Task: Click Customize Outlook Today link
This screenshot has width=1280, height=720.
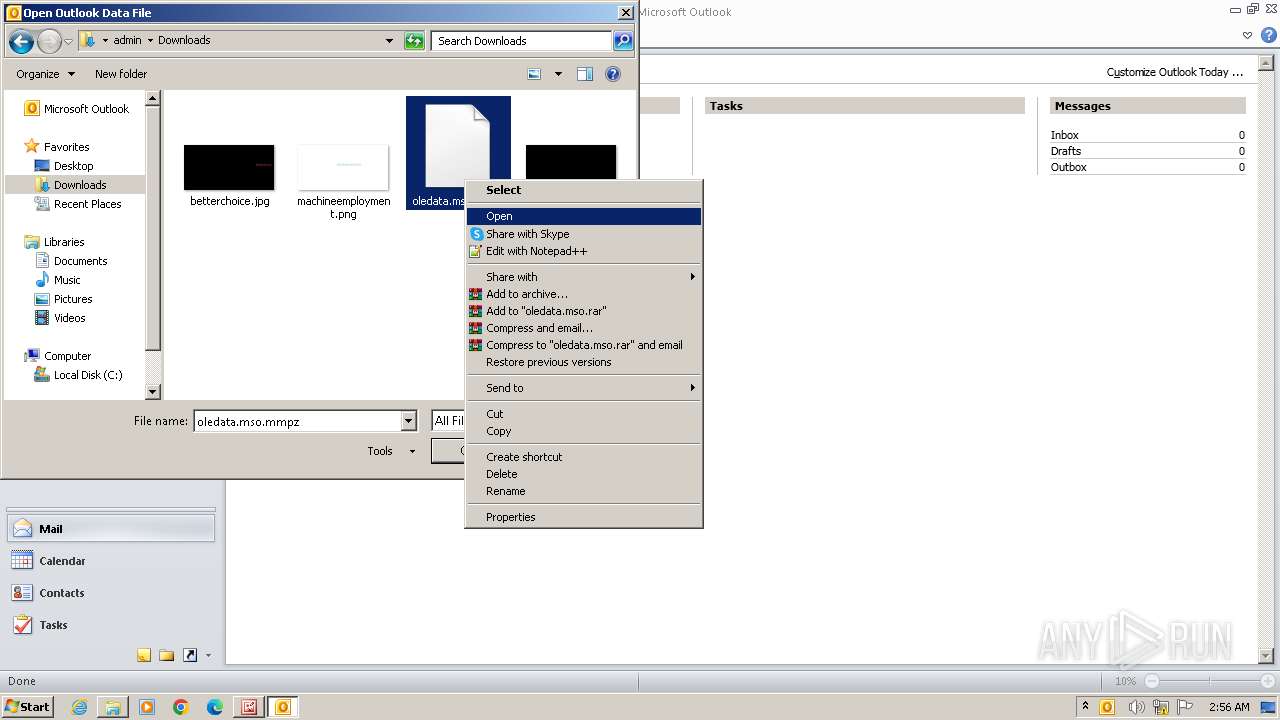Action: (x=1174, y=72)
